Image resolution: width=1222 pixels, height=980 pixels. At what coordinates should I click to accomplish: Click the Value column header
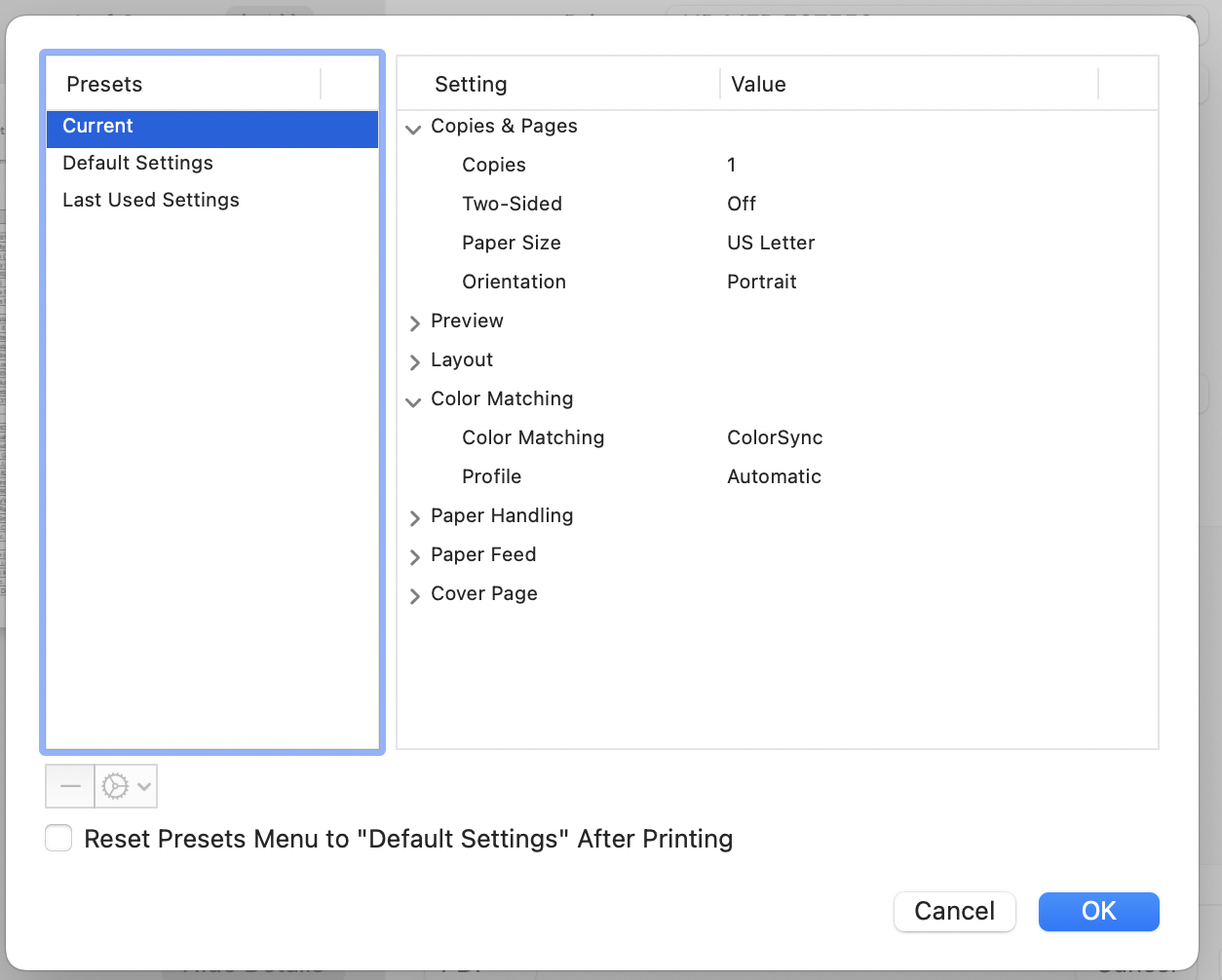[x=758, y=85]
